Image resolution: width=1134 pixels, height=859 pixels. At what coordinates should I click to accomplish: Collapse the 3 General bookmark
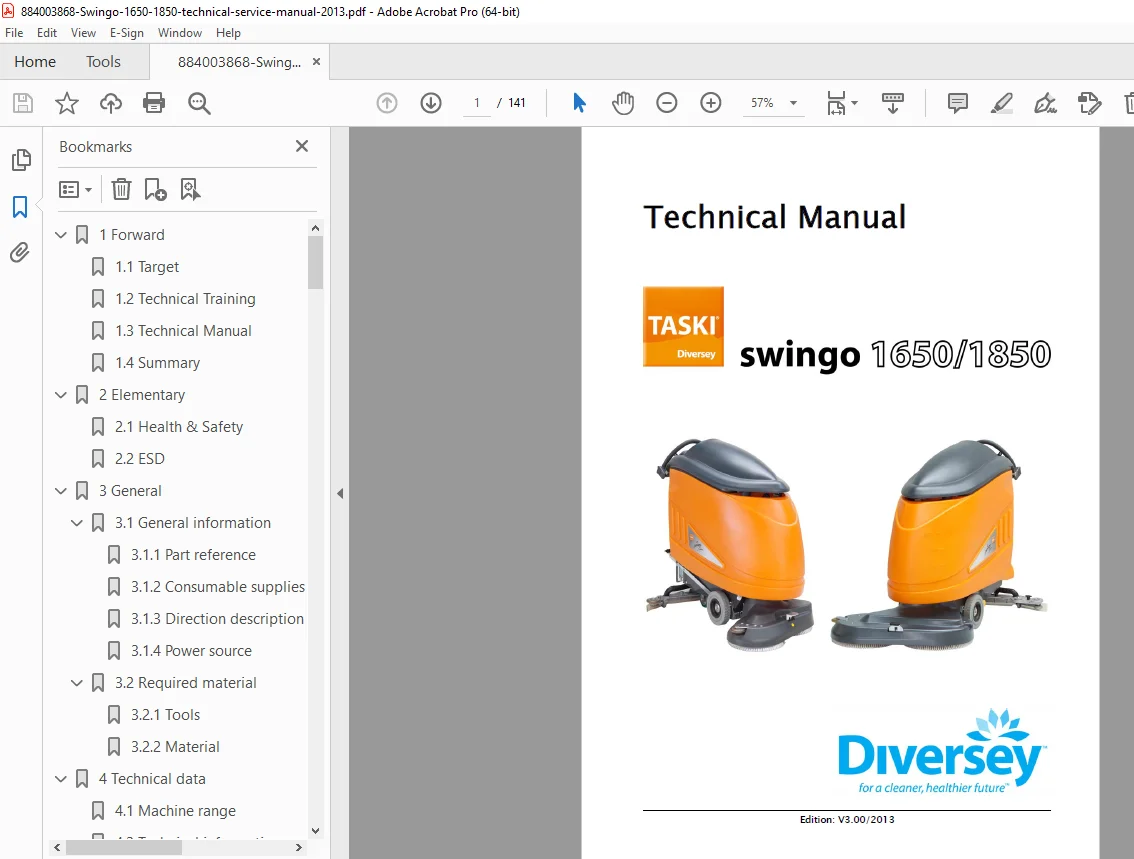point(61,491)
